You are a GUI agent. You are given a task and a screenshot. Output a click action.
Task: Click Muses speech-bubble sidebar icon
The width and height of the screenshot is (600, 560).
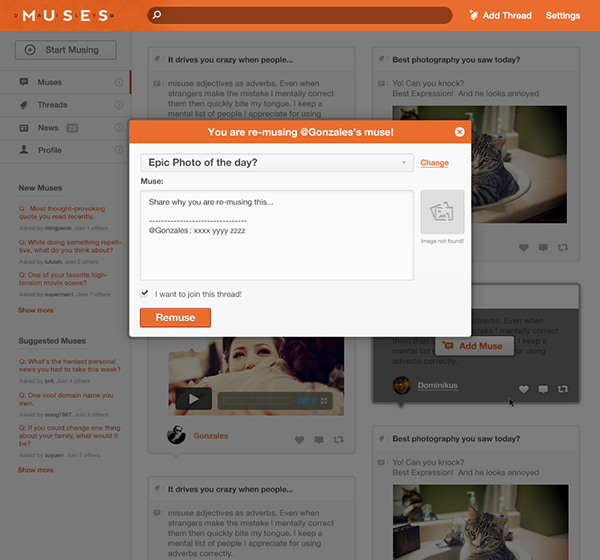click(x=24, y=82)
